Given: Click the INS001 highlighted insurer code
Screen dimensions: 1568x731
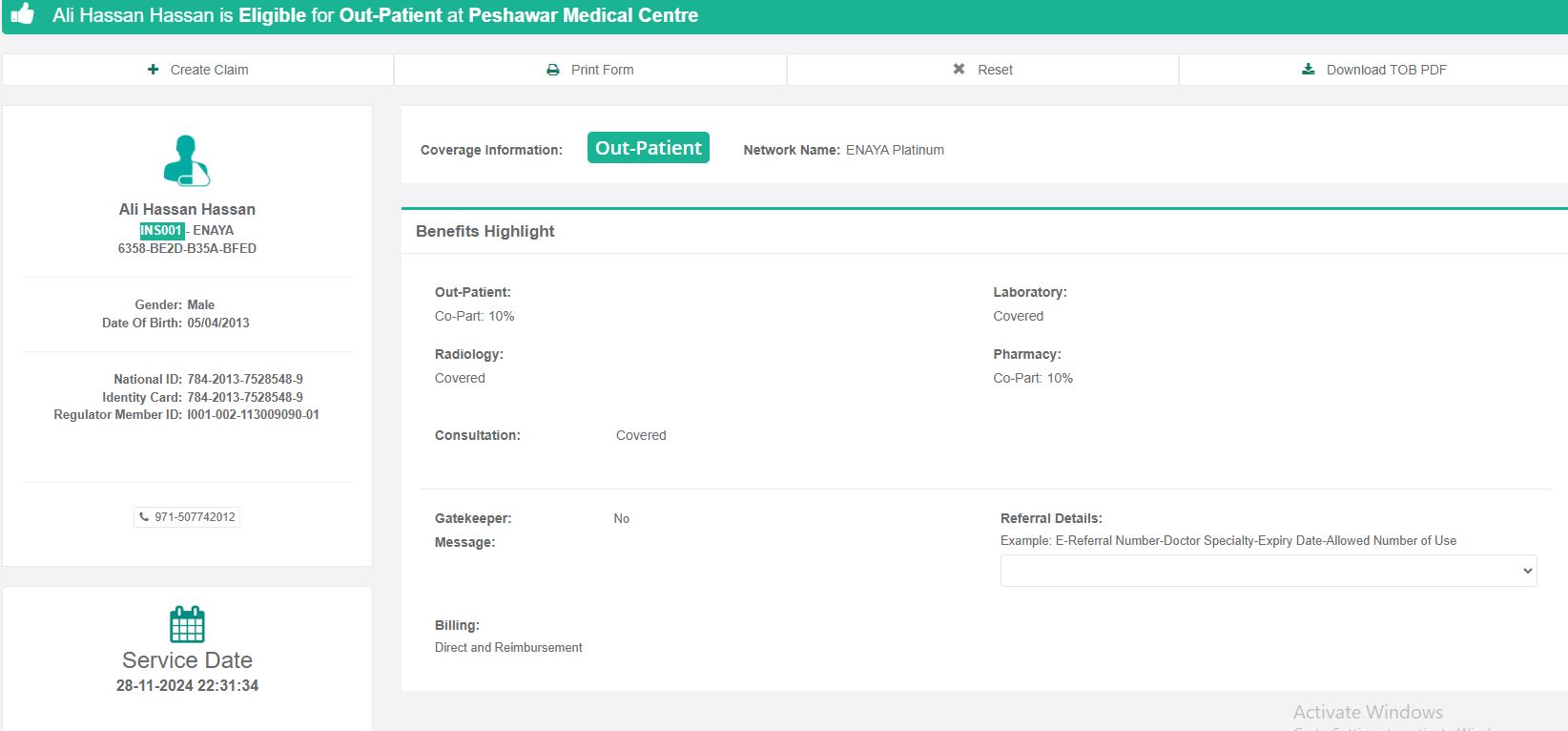Looking at the screenshot, I should 161,230.
